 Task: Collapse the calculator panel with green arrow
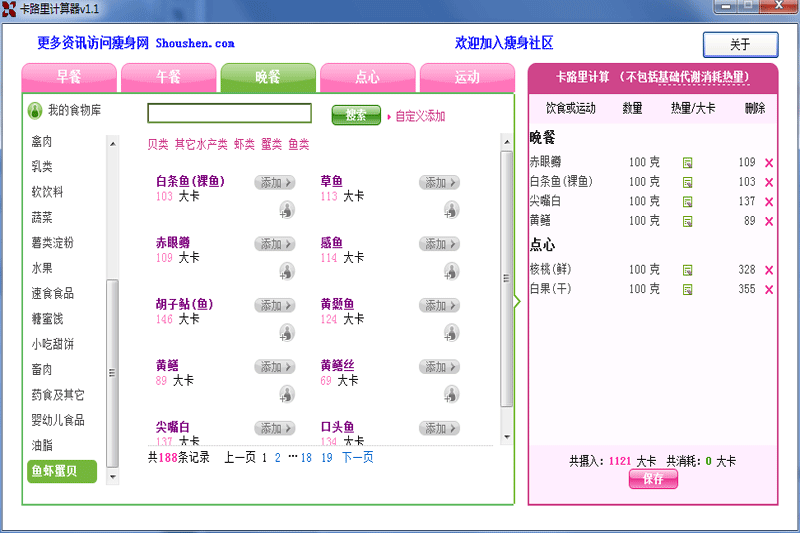[x=517, y=302]
